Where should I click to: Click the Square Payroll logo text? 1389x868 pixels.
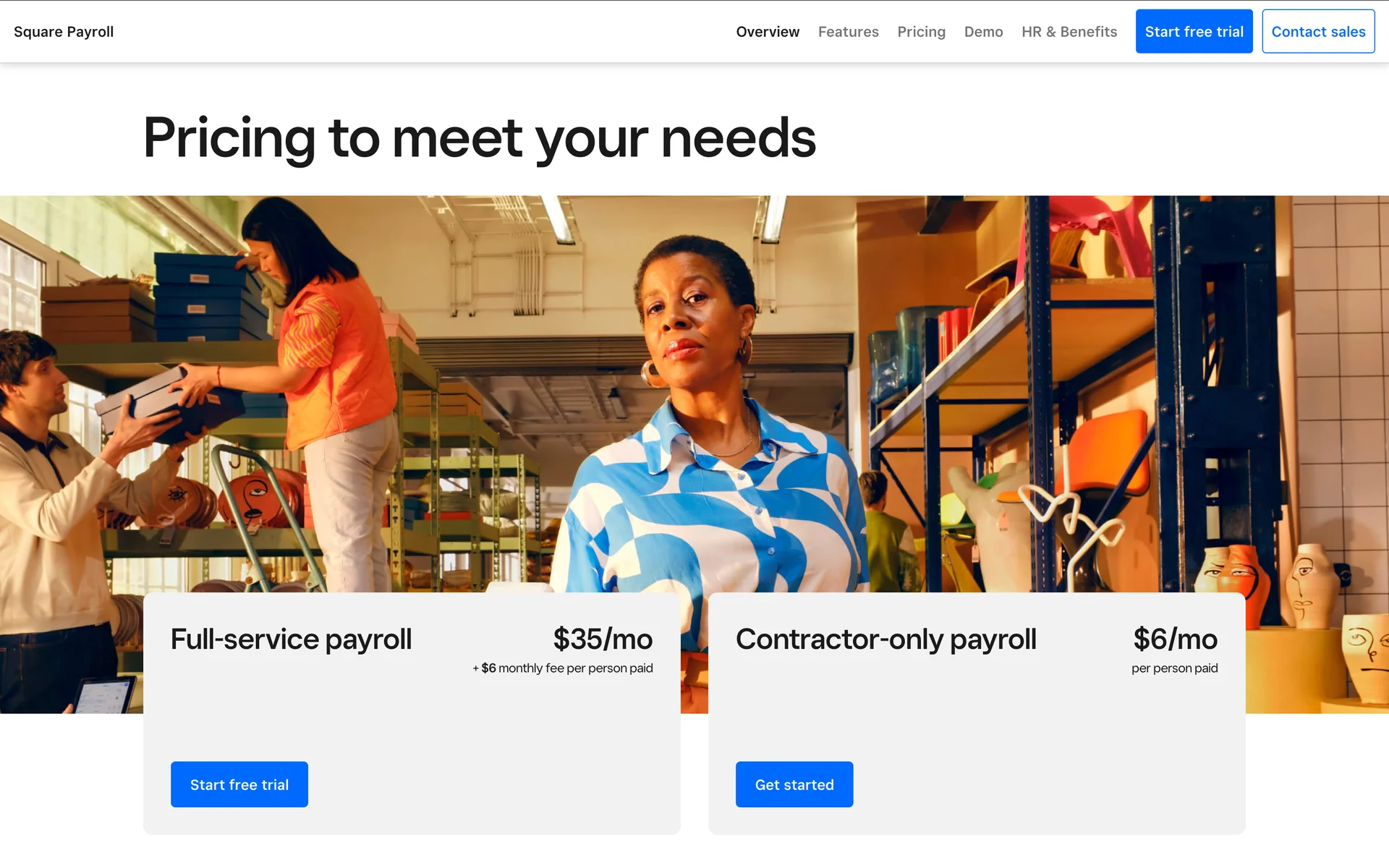[x=64, y=32]
